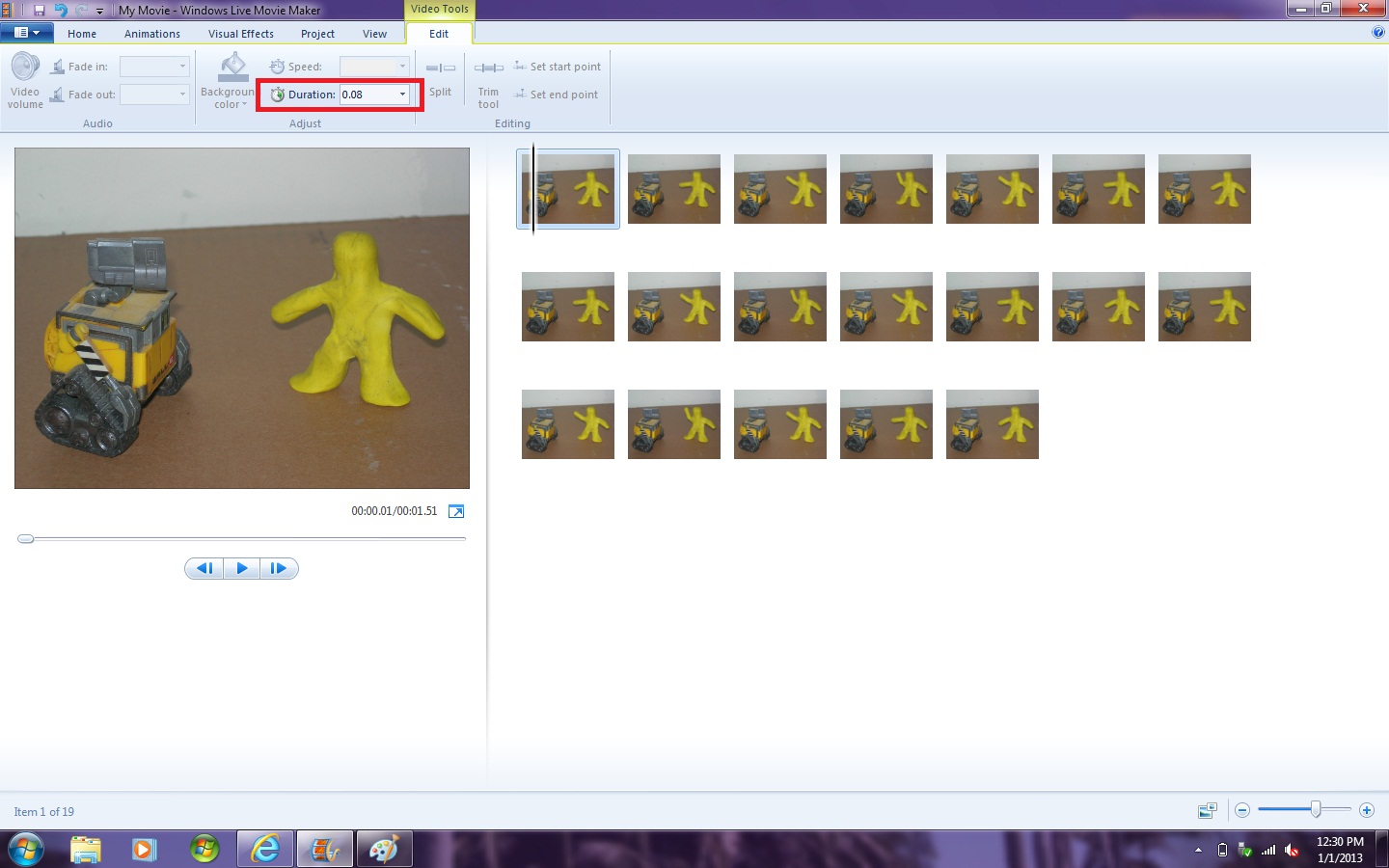Click the Split tool icon
This screenshot has width=1389, height=868.
440,68
